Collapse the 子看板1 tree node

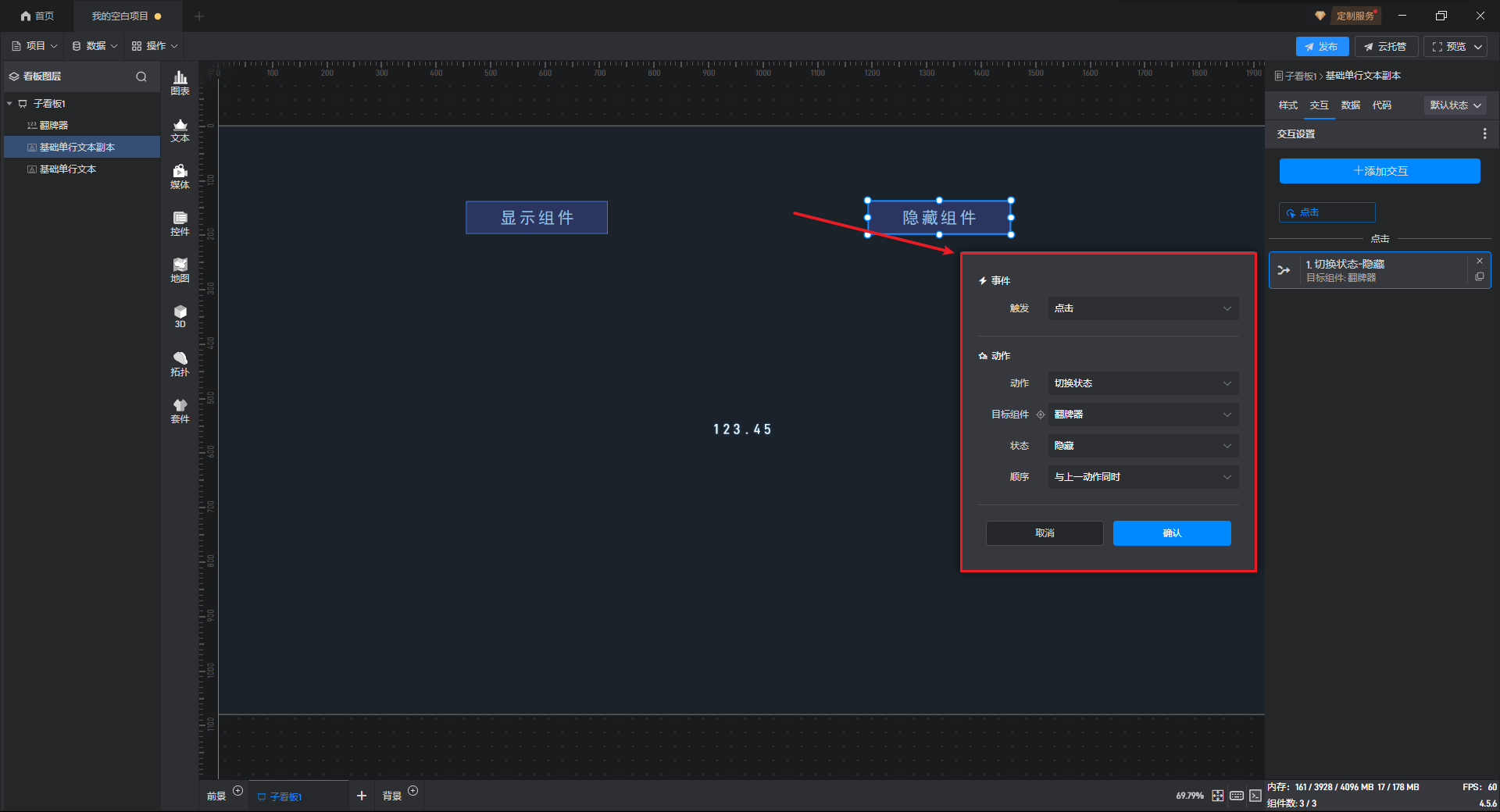coord(9,104)
